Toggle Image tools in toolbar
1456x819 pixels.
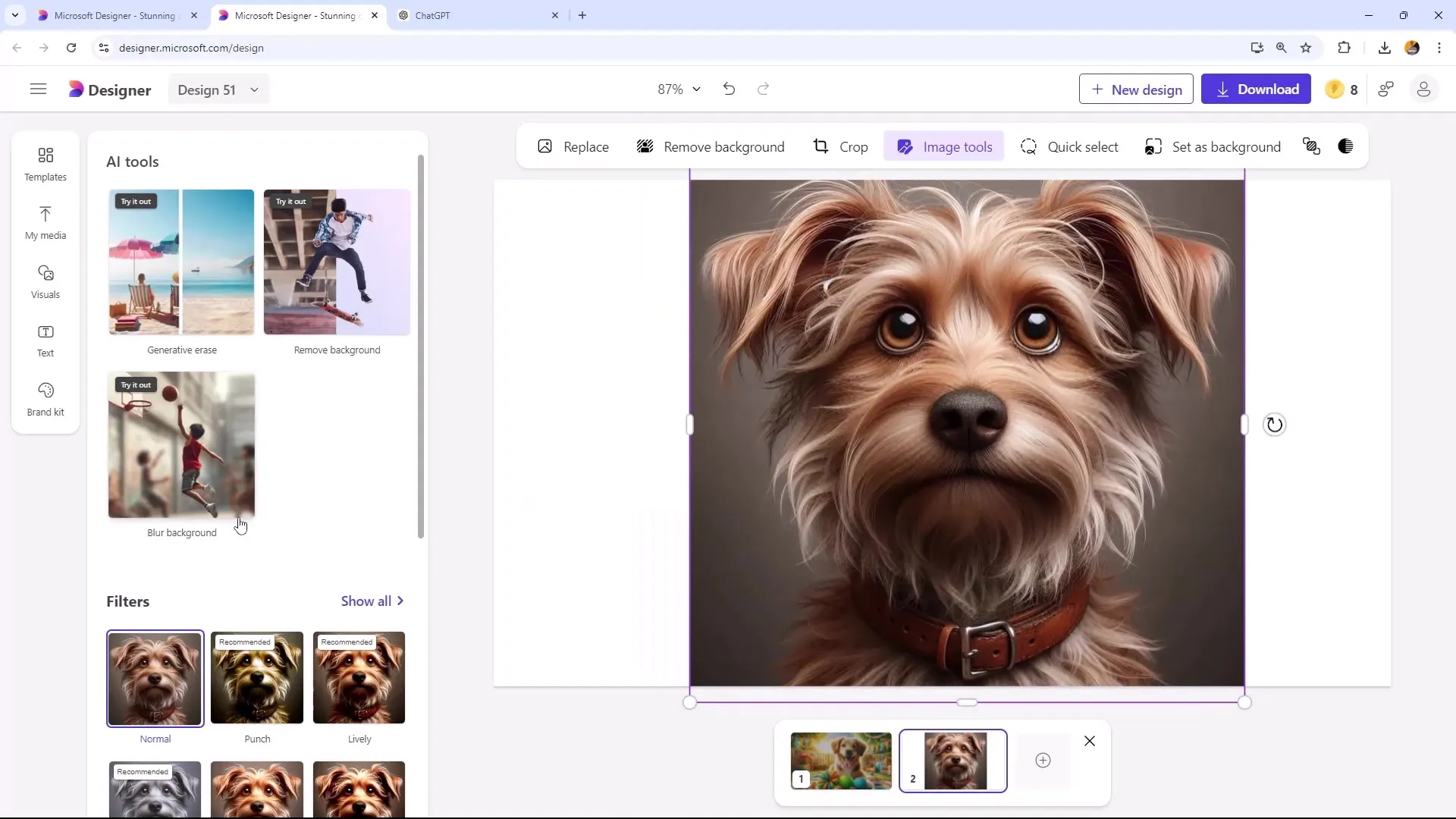[944, 146]
